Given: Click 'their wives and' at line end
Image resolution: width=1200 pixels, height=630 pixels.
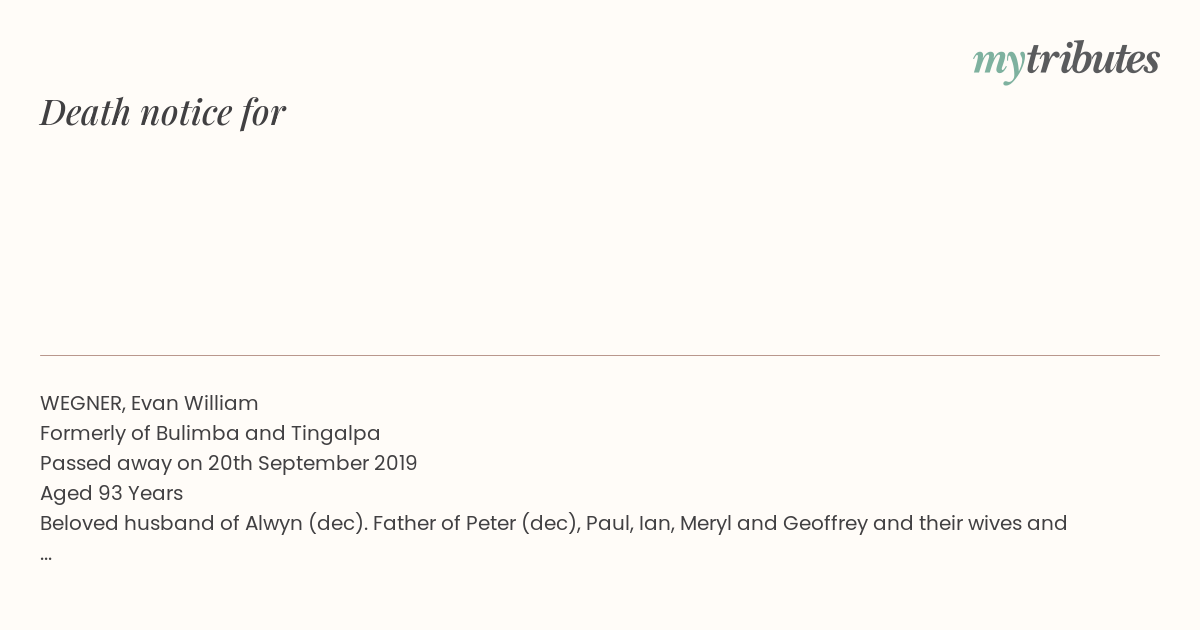Looking at the screenshot, I should point(1003,523).
